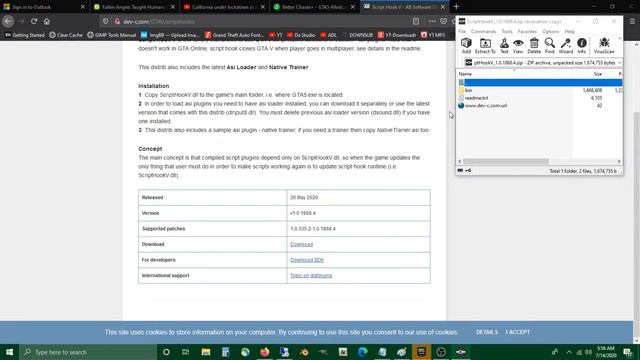
Task: Open the DOWNSUB bookmark
Action: (x=358, y=35)
